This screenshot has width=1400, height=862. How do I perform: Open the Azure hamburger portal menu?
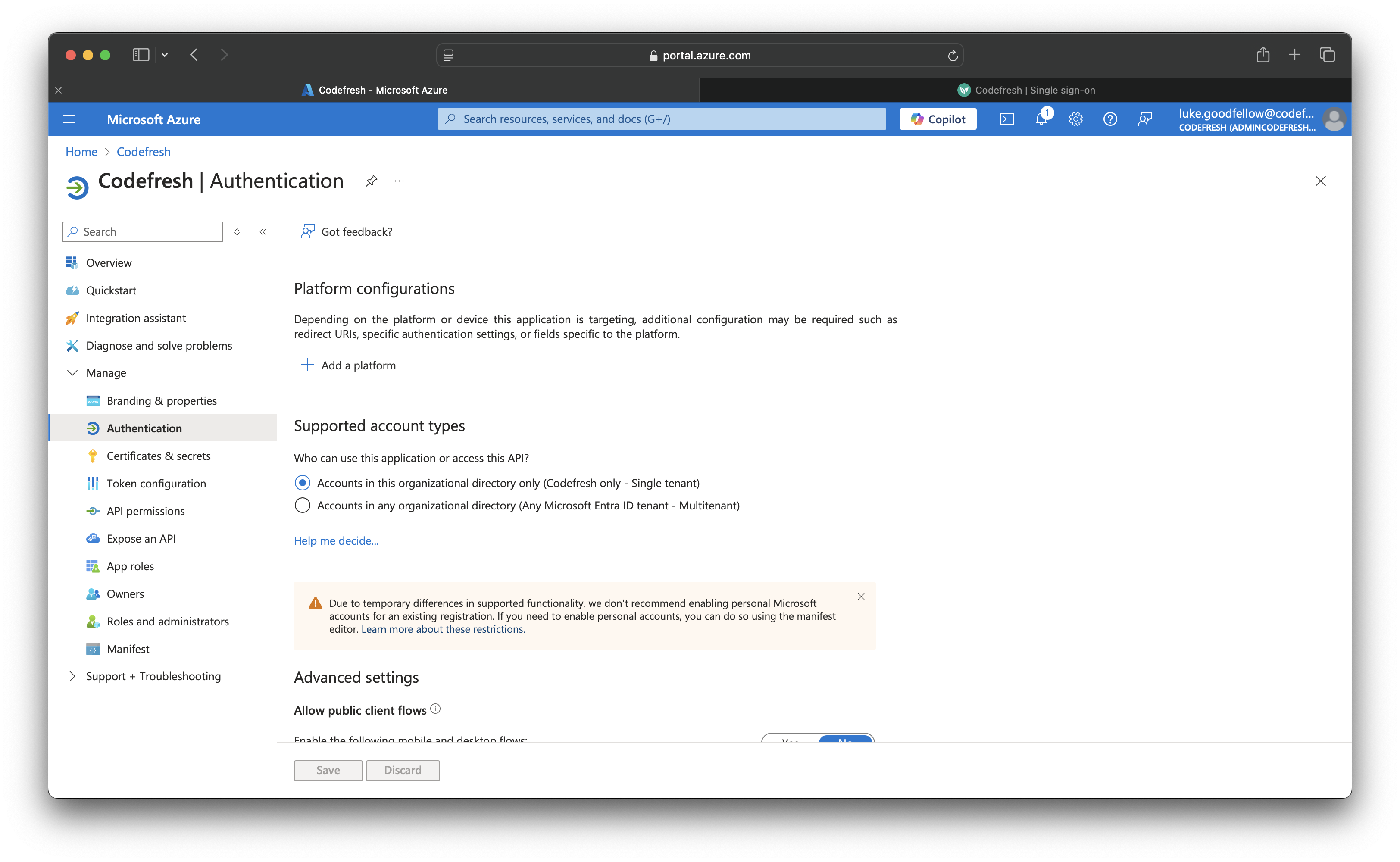click(x=69, y=119)
